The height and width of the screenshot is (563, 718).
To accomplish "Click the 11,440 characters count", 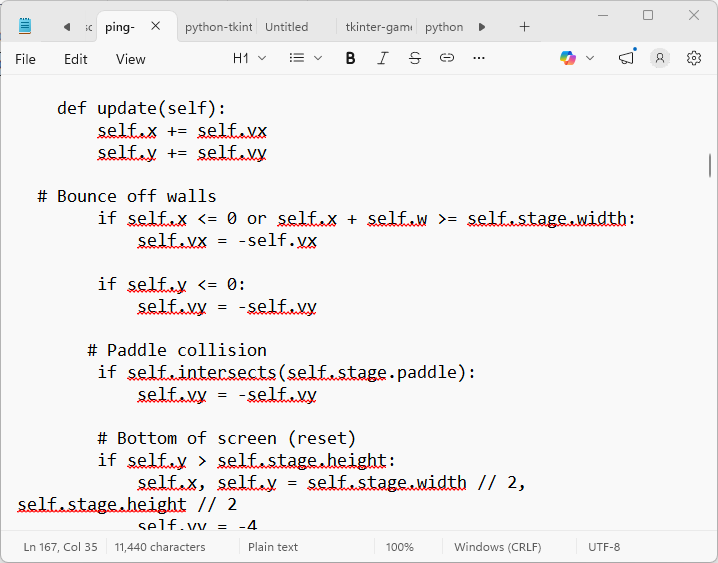I will [160, 547].
